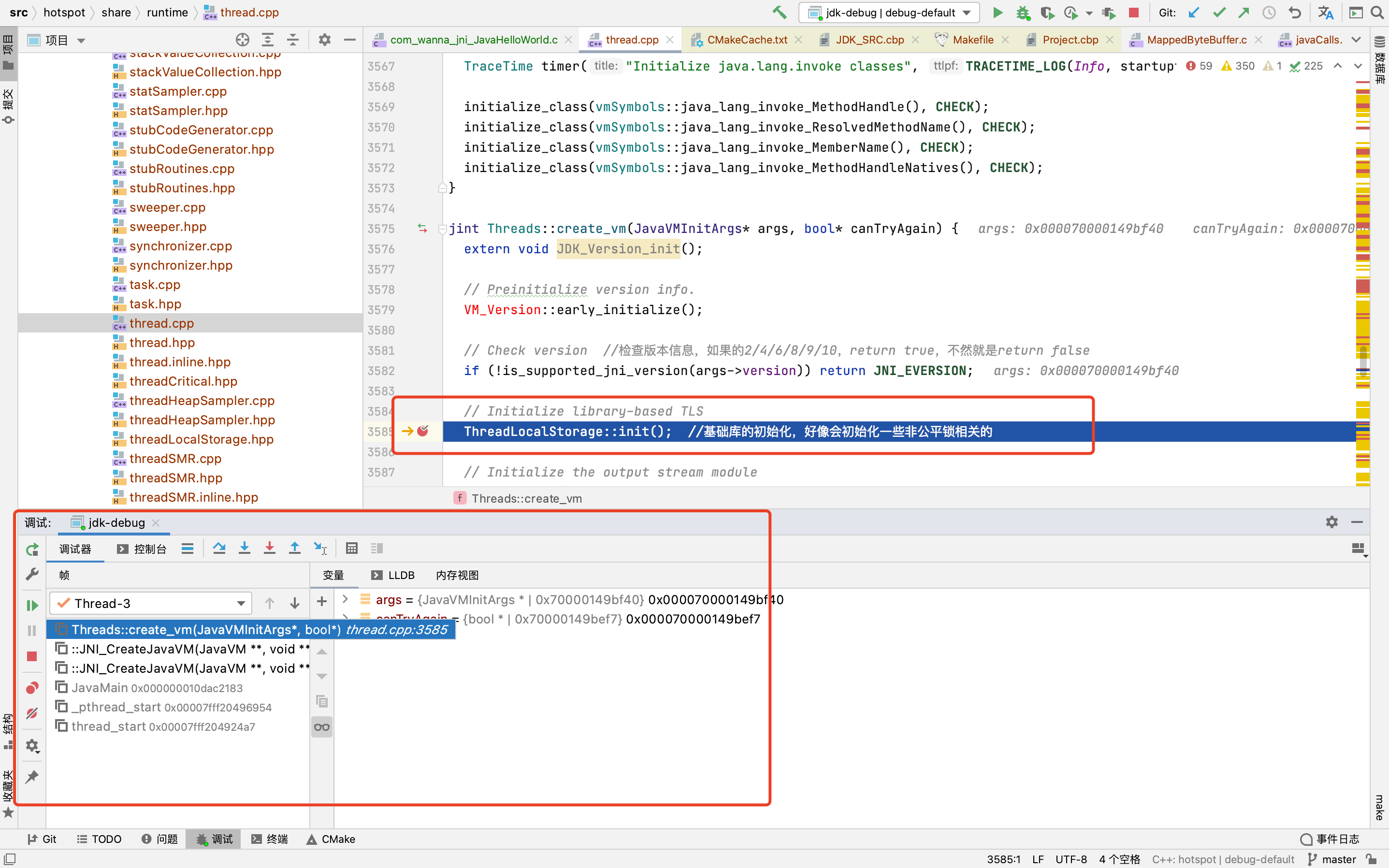The image size is (1389, 868).
Task: Click Git update project arrow
Action: tap(1194, 12)
